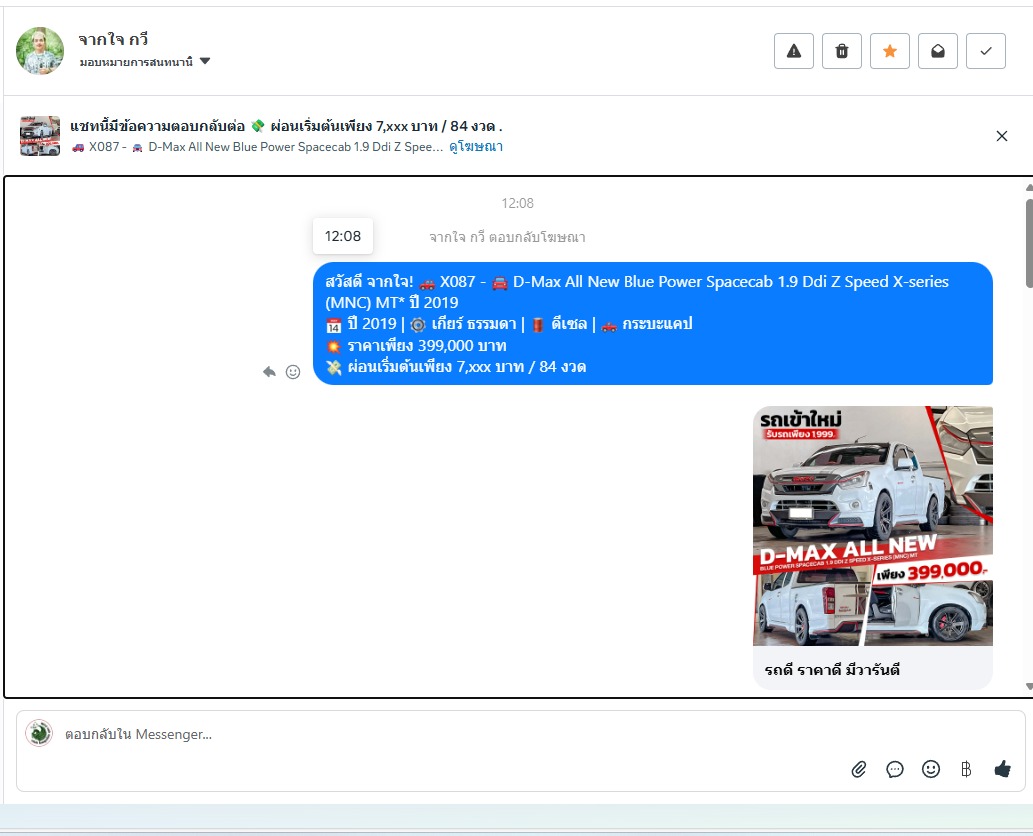Click the contact name จากใจ กวี
This screenshot has height=836, width=1033.
coord(113,40)
